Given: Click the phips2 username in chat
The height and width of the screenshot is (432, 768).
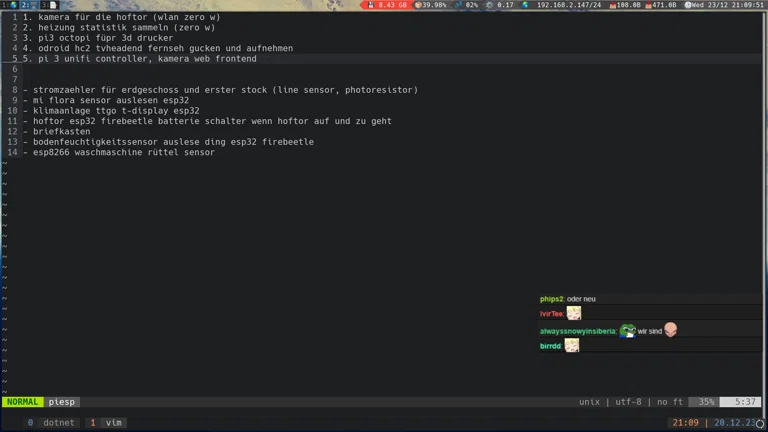Looking at the screenshot, I should click(x=551, y=299).
